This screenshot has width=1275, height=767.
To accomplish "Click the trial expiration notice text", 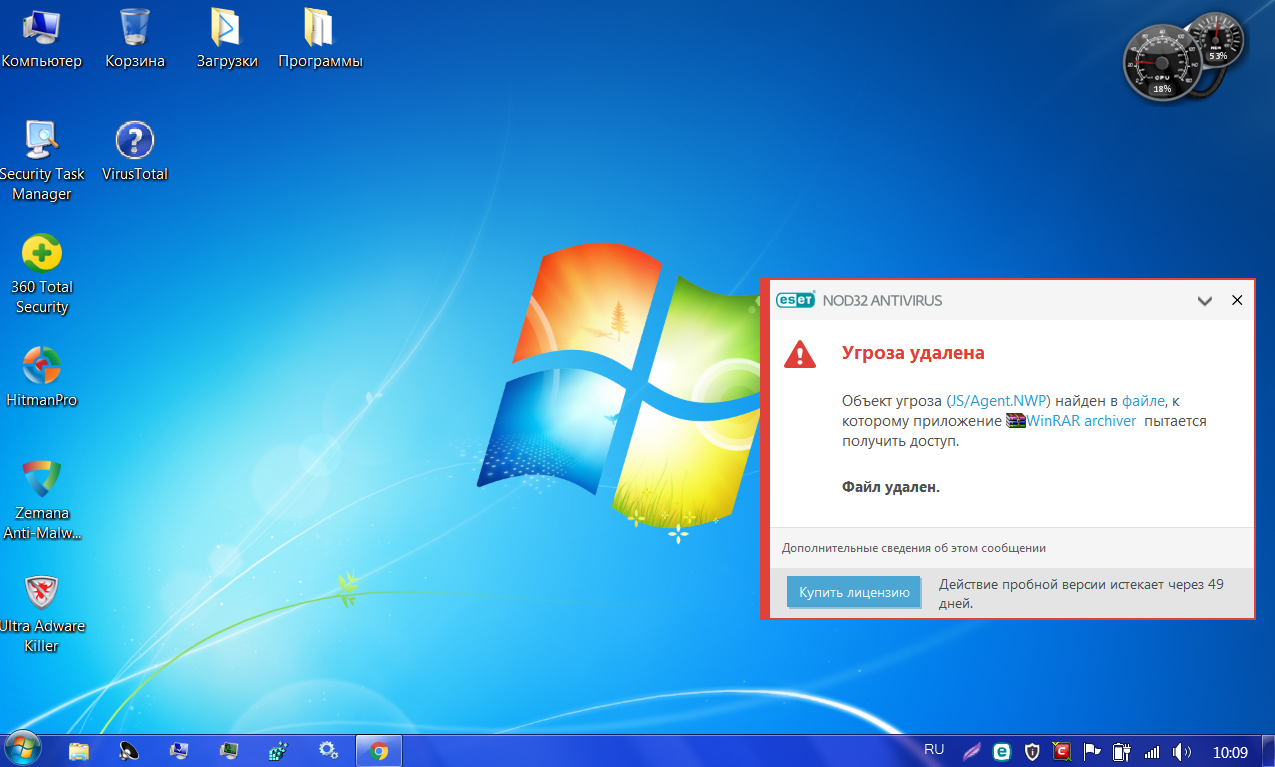I will point(1081,593).
